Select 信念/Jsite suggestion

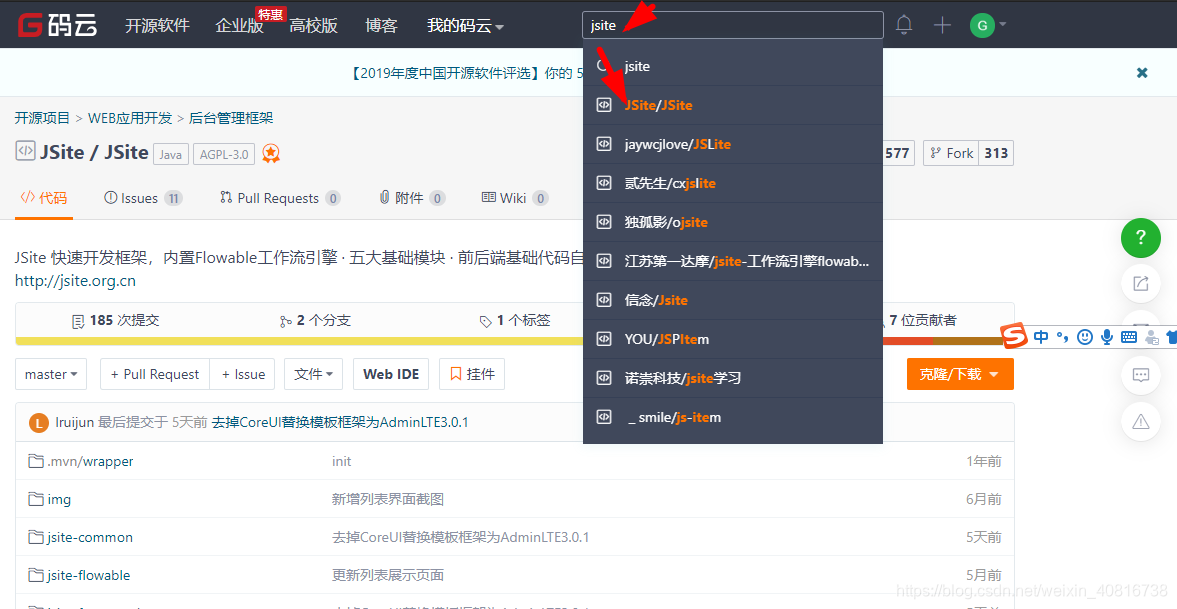point(733,300)
